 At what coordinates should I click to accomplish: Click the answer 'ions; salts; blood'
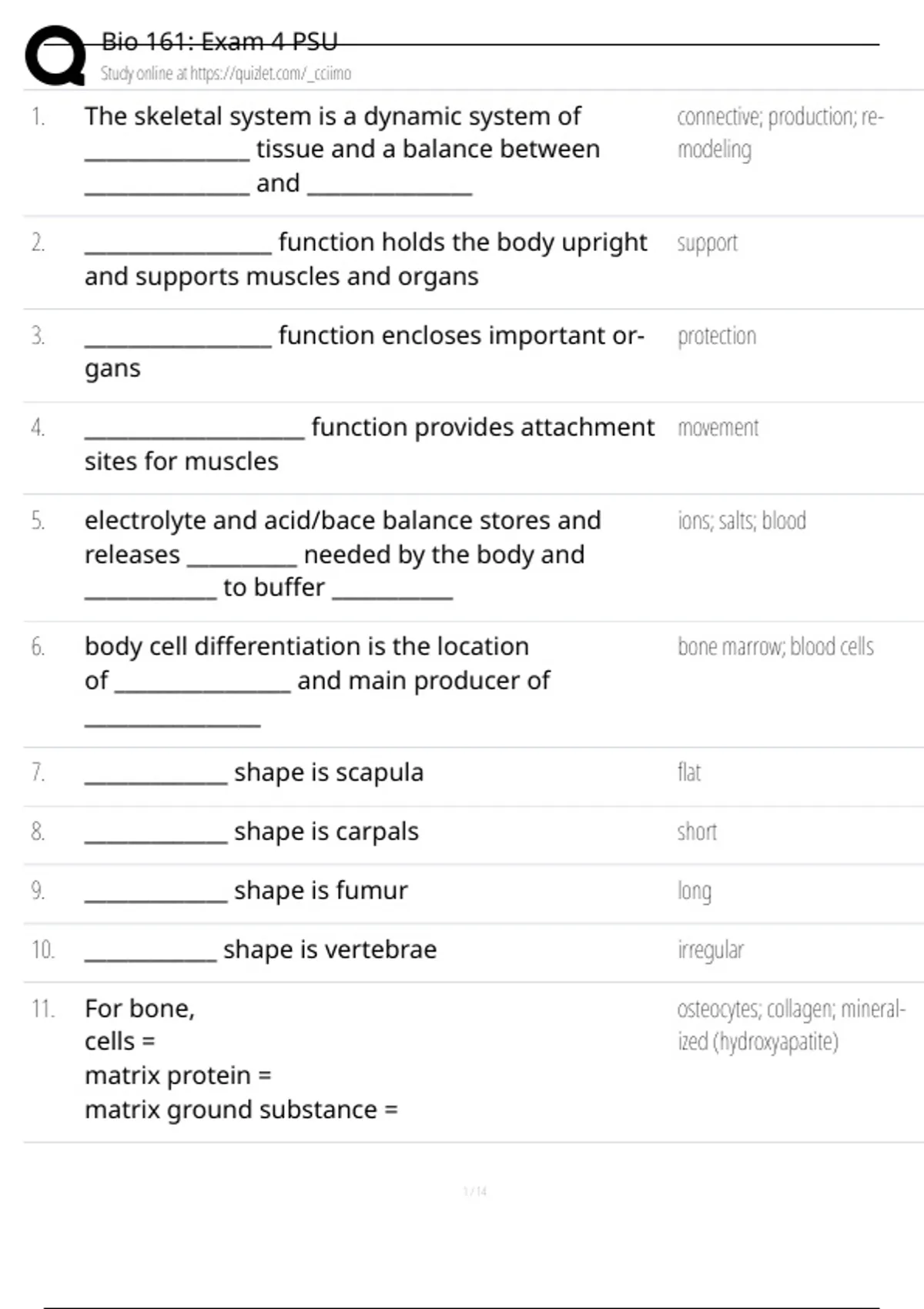point(742,521)
